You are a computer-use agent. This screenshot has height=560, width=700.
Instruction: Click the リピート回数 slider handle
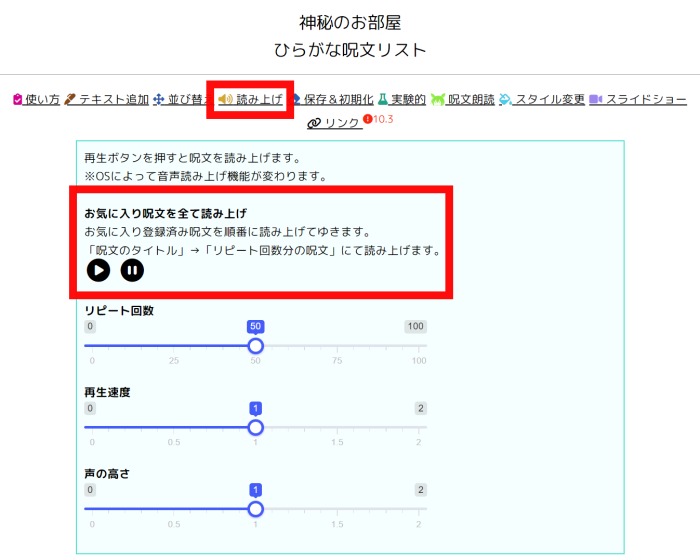pos(255,345)
